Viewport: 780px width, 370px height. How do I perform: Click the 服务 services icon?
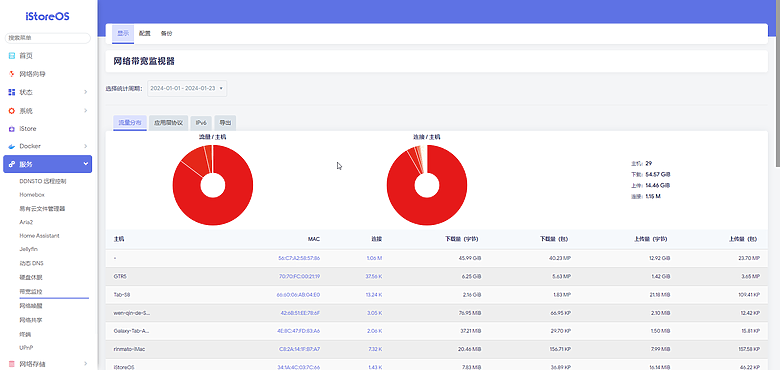coord(12,164)
